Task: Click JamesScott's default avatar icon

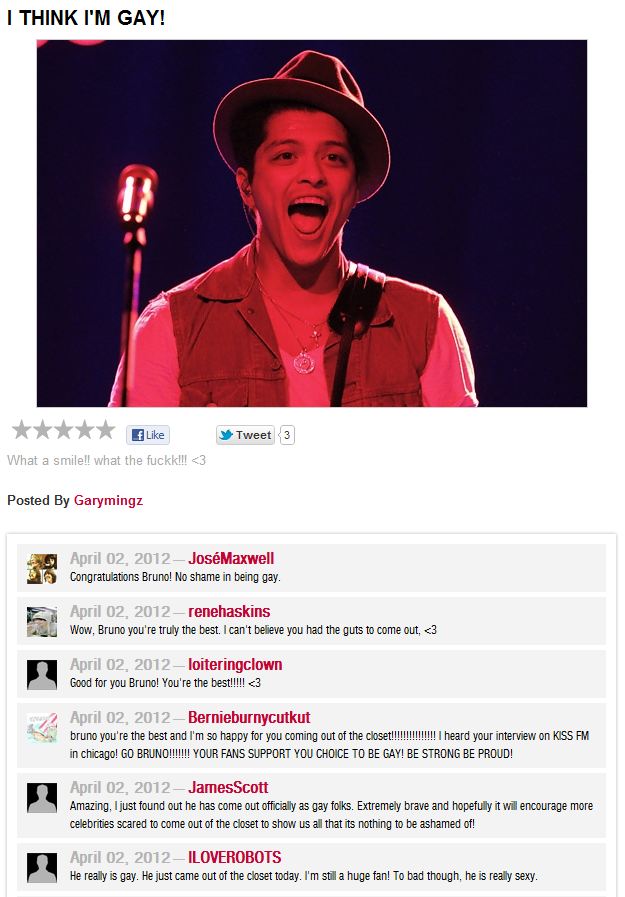Action: click(41, 795)
